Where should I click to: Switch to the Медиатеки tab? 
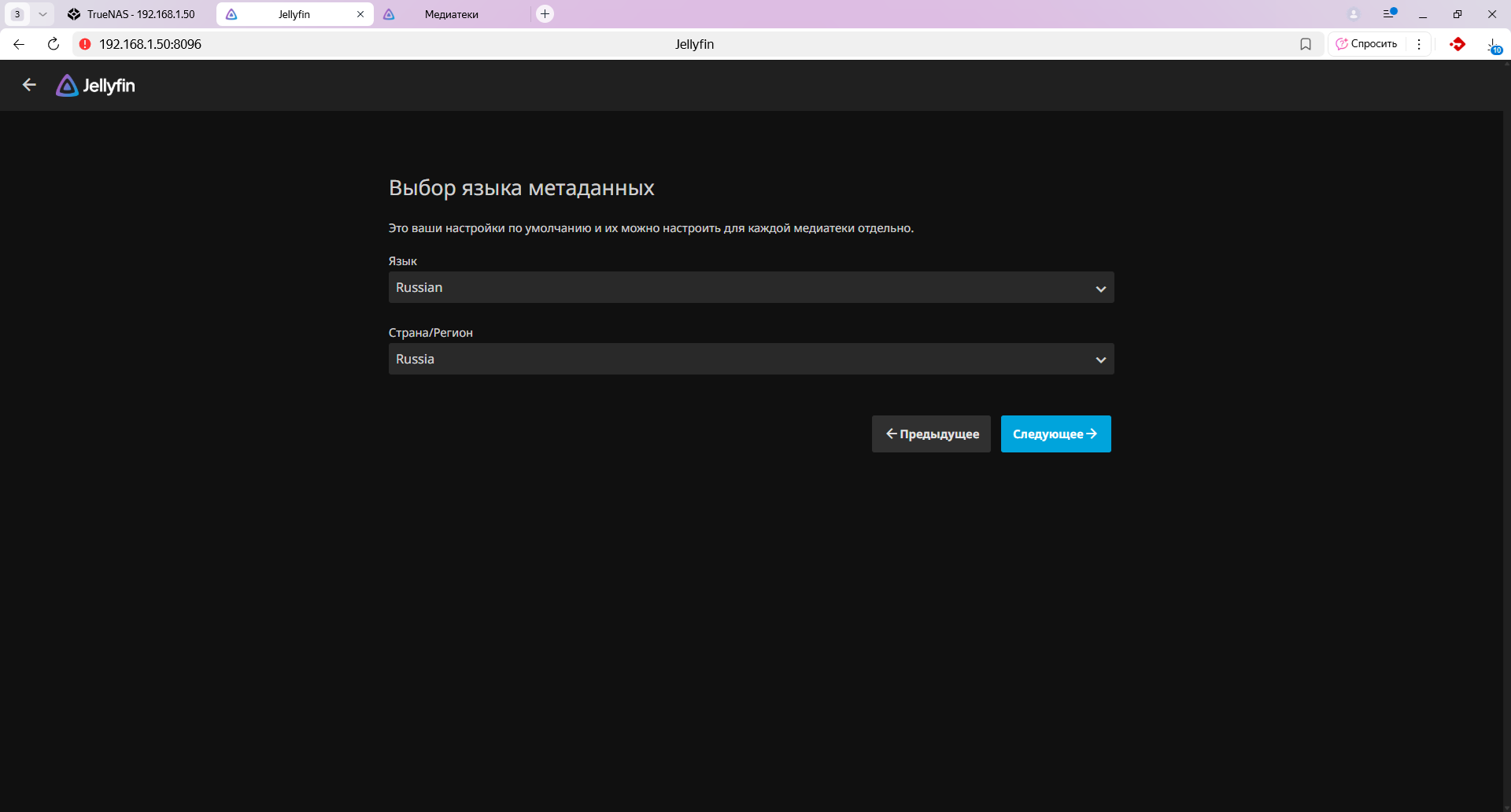(451, 14)
